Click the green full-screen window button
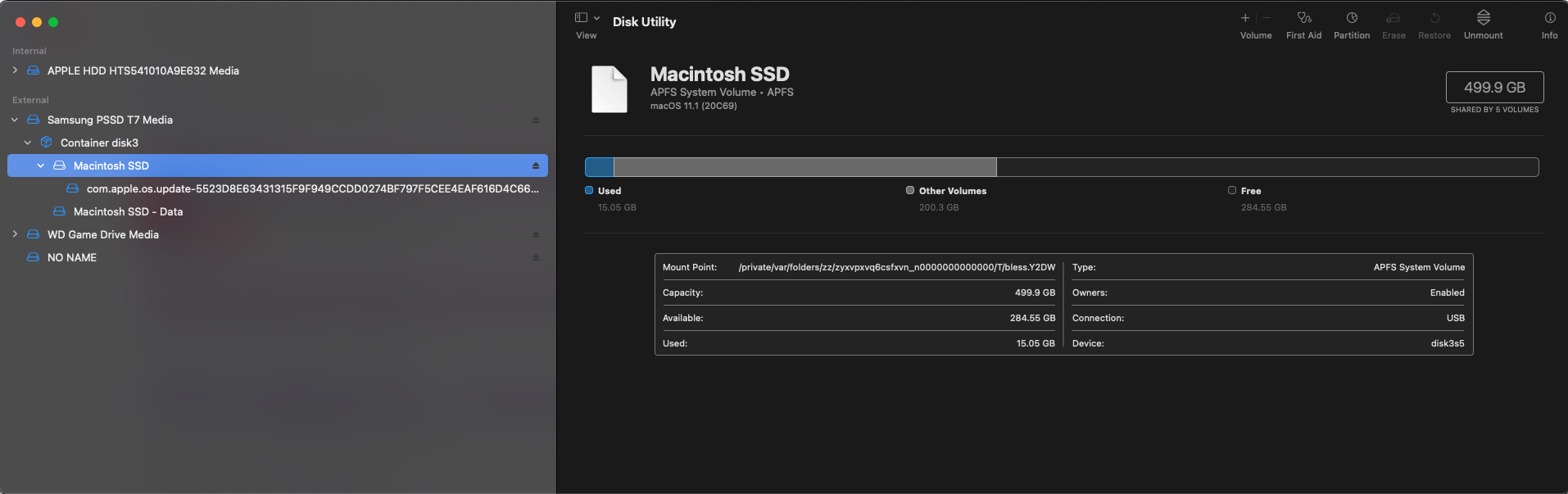 click(x=53, y=22)
